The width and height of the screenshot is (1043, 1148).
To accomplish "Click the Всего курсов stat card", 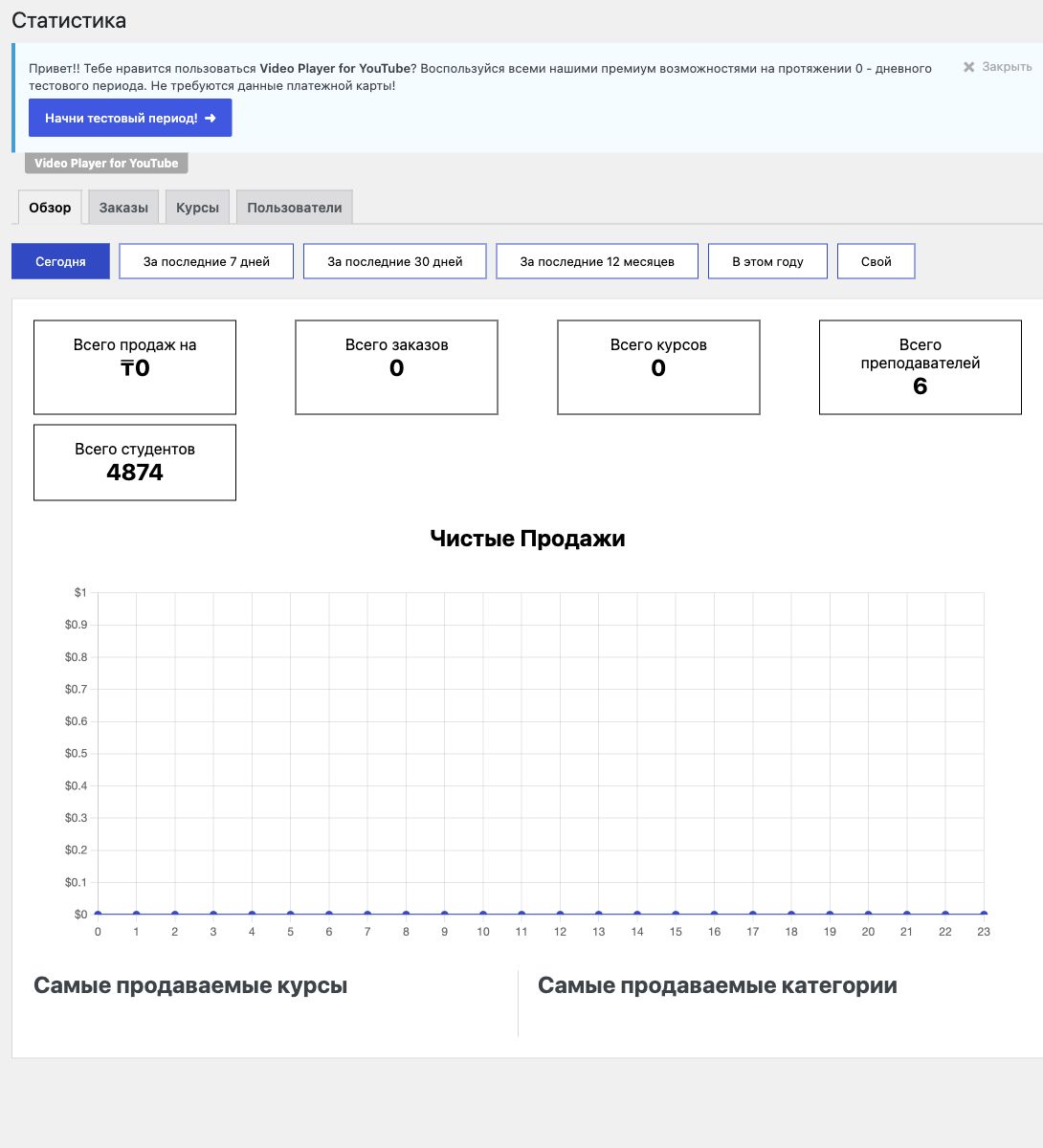I will point(658,367).
